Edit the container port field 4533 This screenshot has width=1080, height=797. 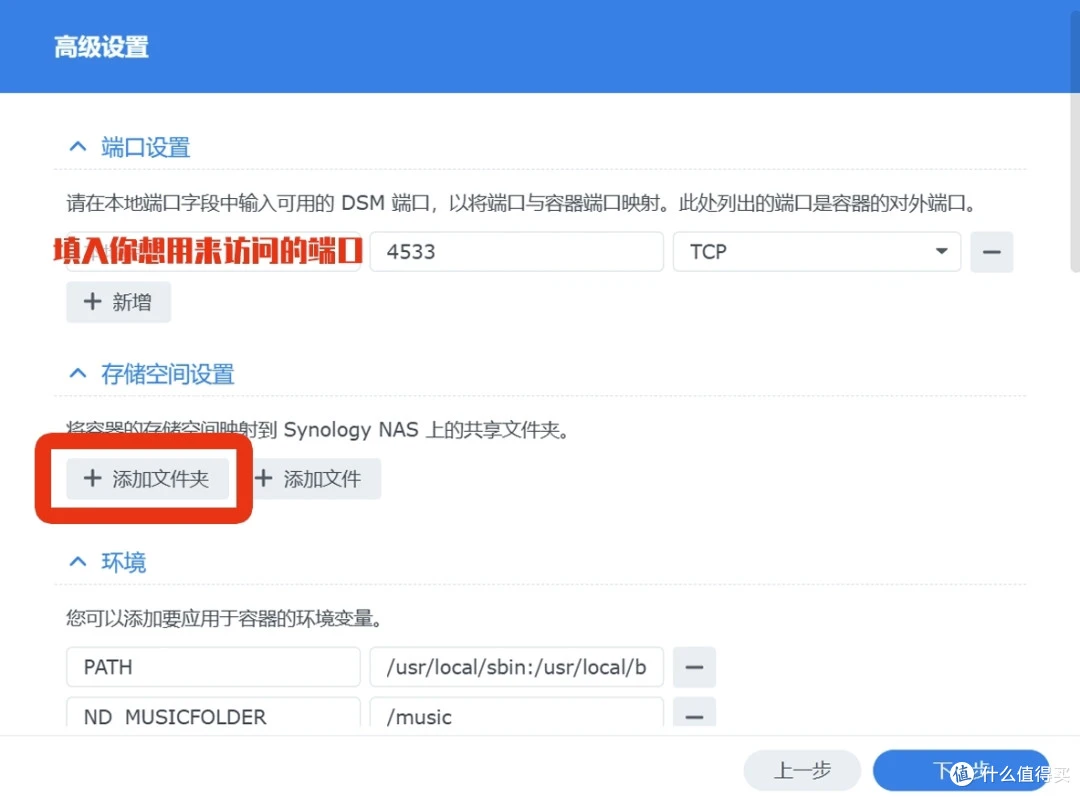[x=516, y=252]
